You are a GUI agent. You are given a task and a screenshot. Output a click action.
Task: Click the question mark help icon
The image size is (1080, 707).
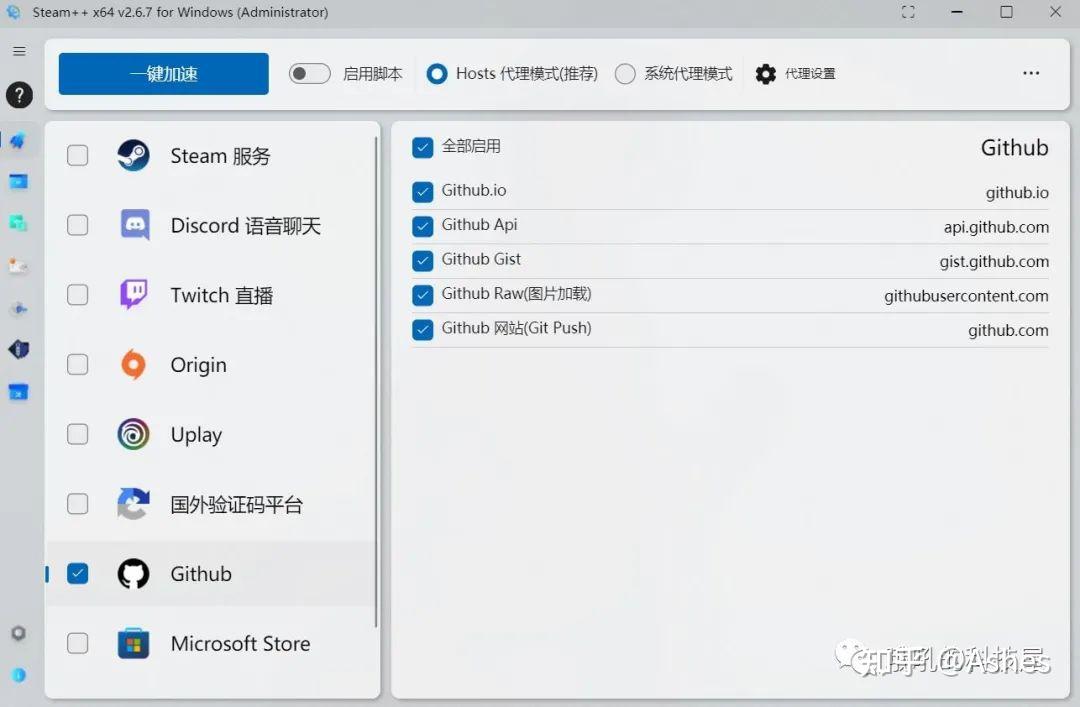[x=19, y=95]
